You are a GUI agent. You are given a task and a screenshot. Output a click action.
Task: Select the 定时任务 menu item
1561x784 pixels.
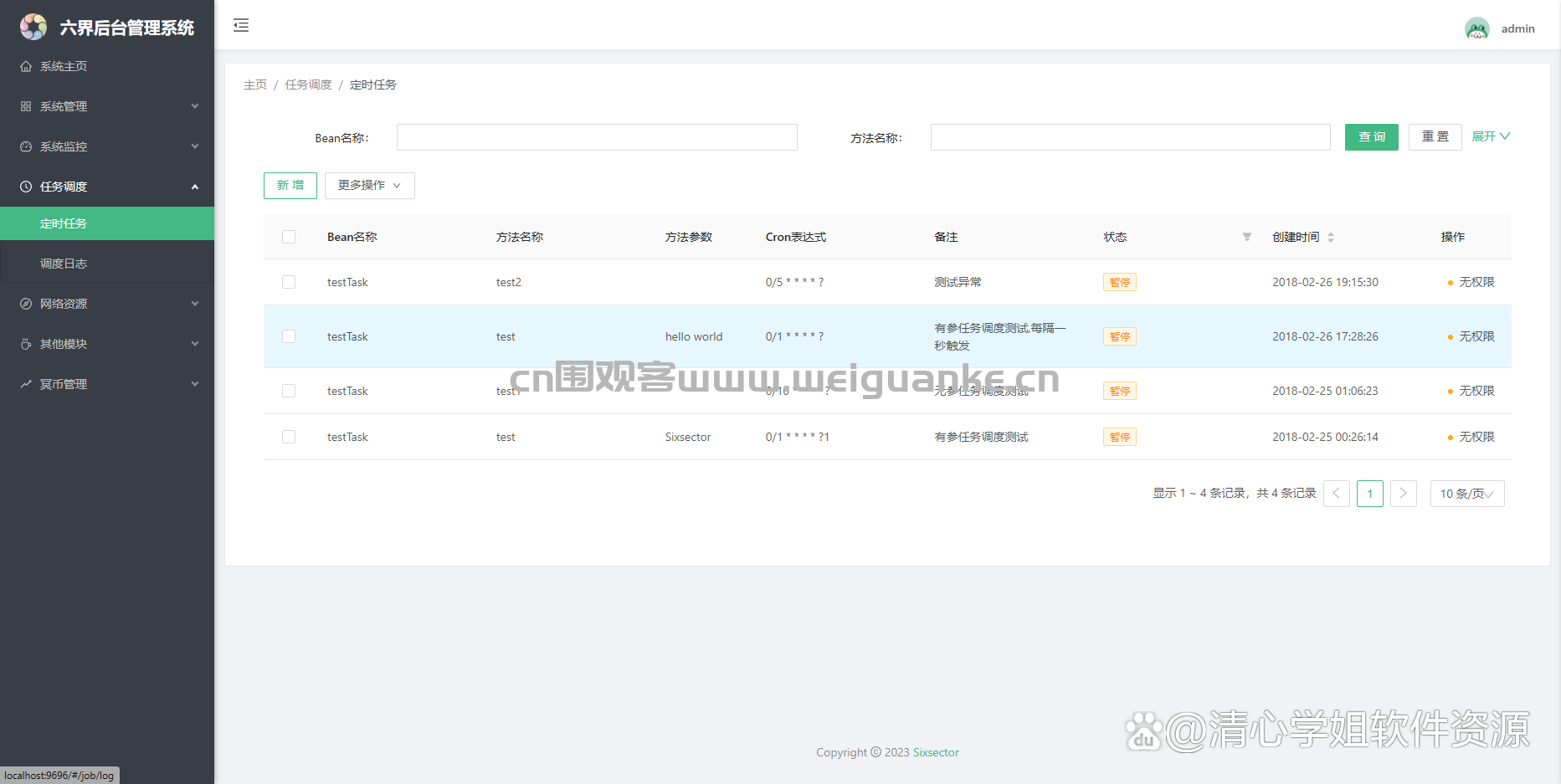(107, 223)
